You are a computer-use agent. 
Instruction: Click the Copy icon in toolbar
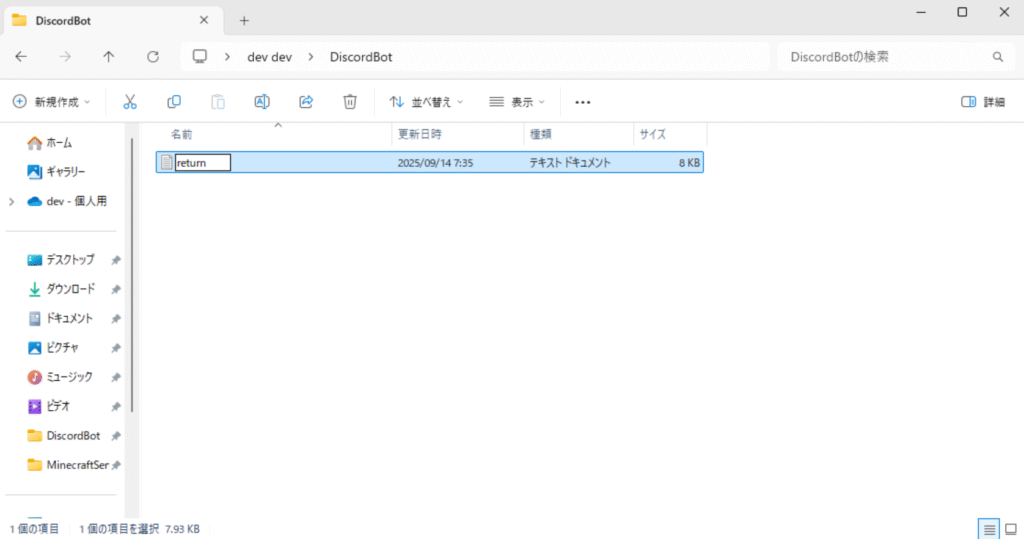[174, 102]
